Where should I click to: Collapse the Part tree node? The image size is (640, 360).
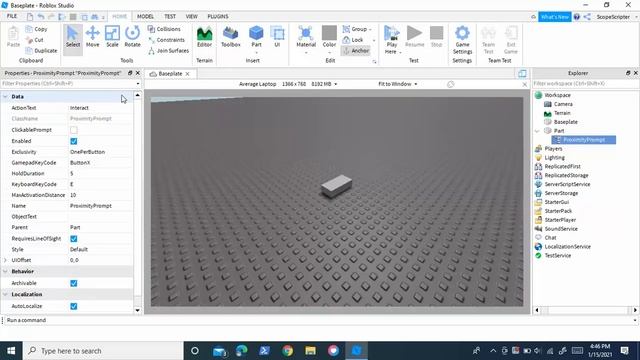[x=537, y=131]
